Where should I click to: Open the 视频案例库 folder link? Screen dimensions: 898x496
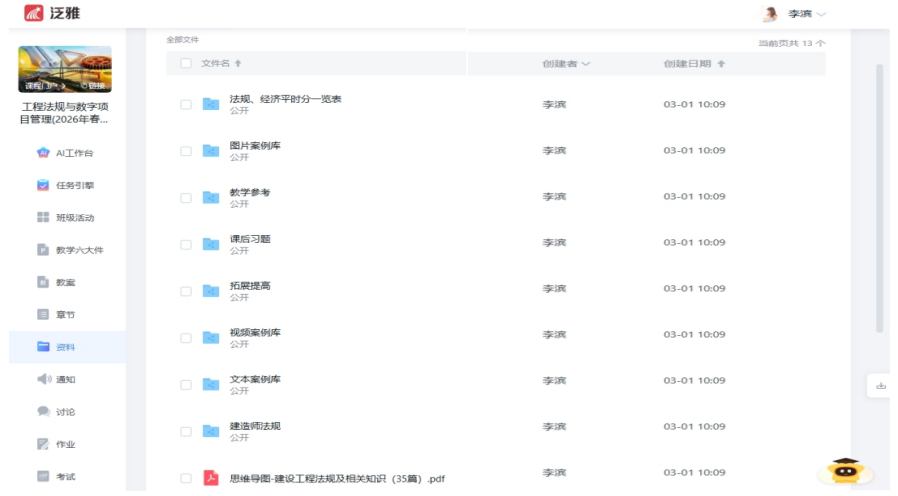255,332
